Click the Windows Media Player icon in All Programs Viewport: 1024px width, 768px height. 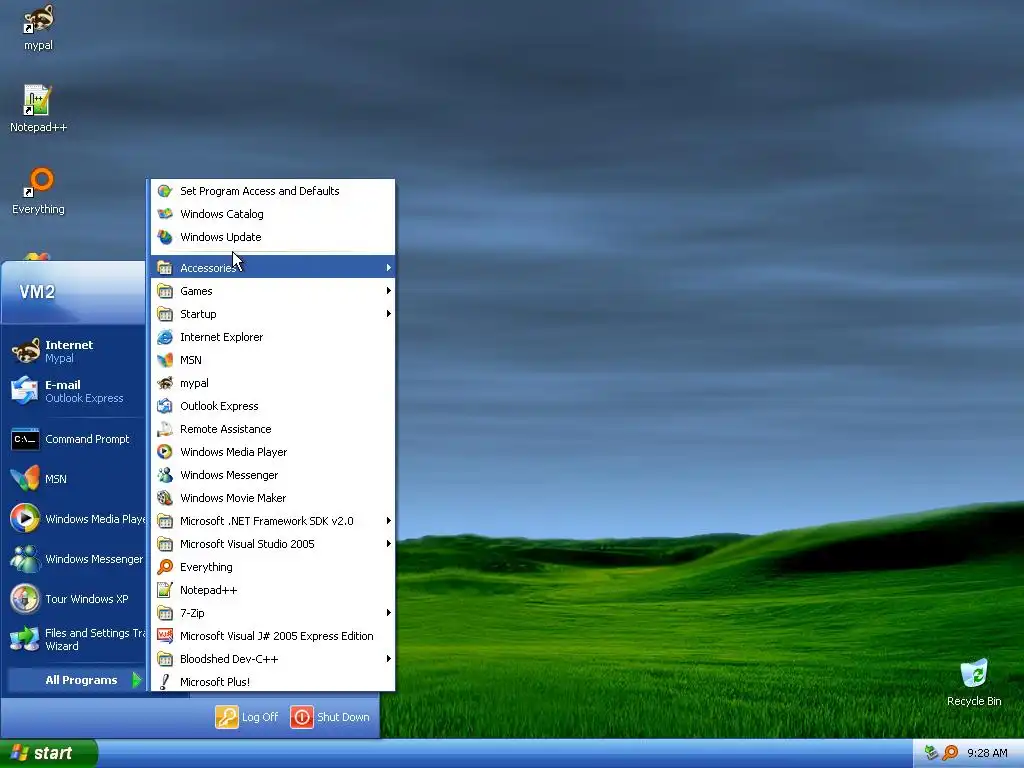click(x=165, y=452)
